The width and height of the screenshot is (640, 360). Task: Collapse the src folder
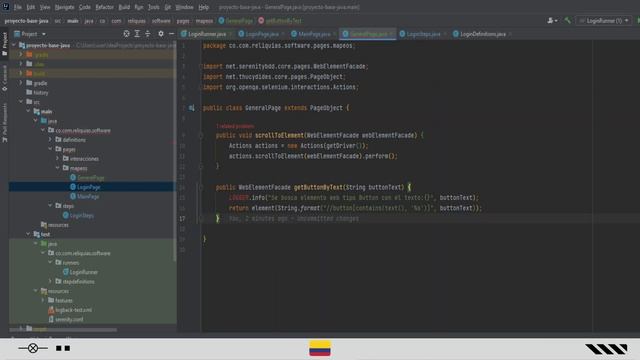(21, 102)
